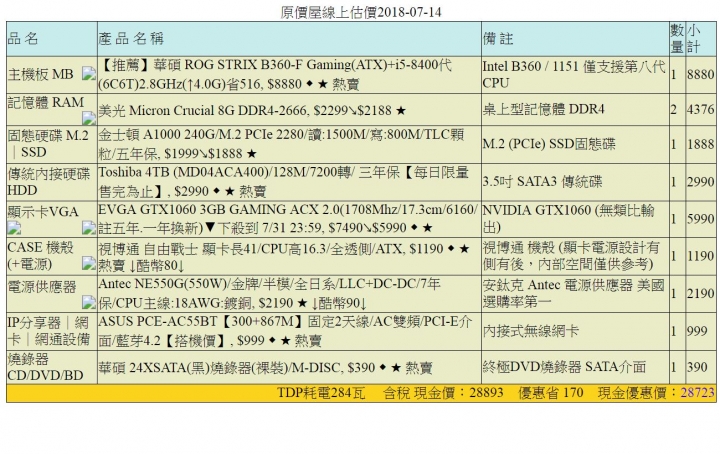Click the subtotal 2190
This screenshot has width=720, height=454.
pyautogui.click(x=701, y=293)
